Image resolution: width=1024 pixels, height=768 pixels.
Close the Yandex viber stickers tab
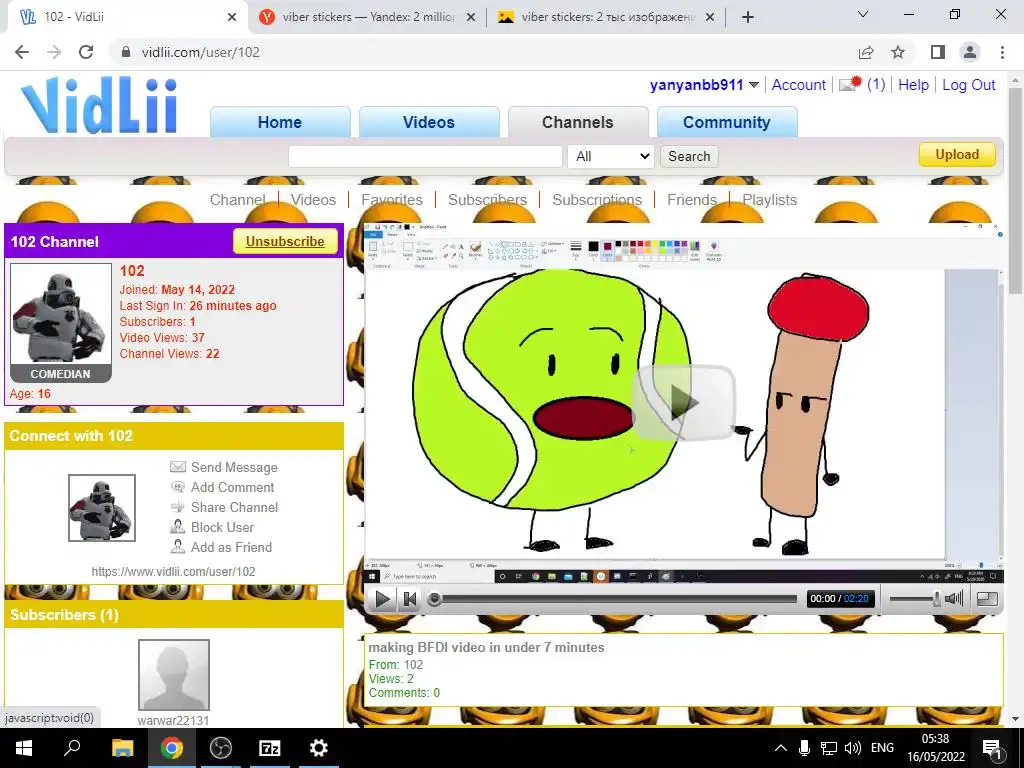point(470,18)
